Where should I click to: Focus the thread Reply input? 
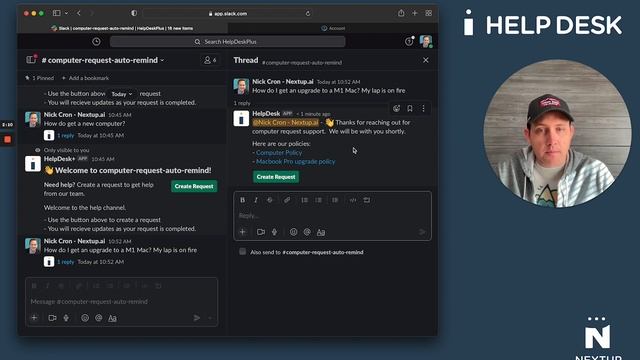click(332, 216)
